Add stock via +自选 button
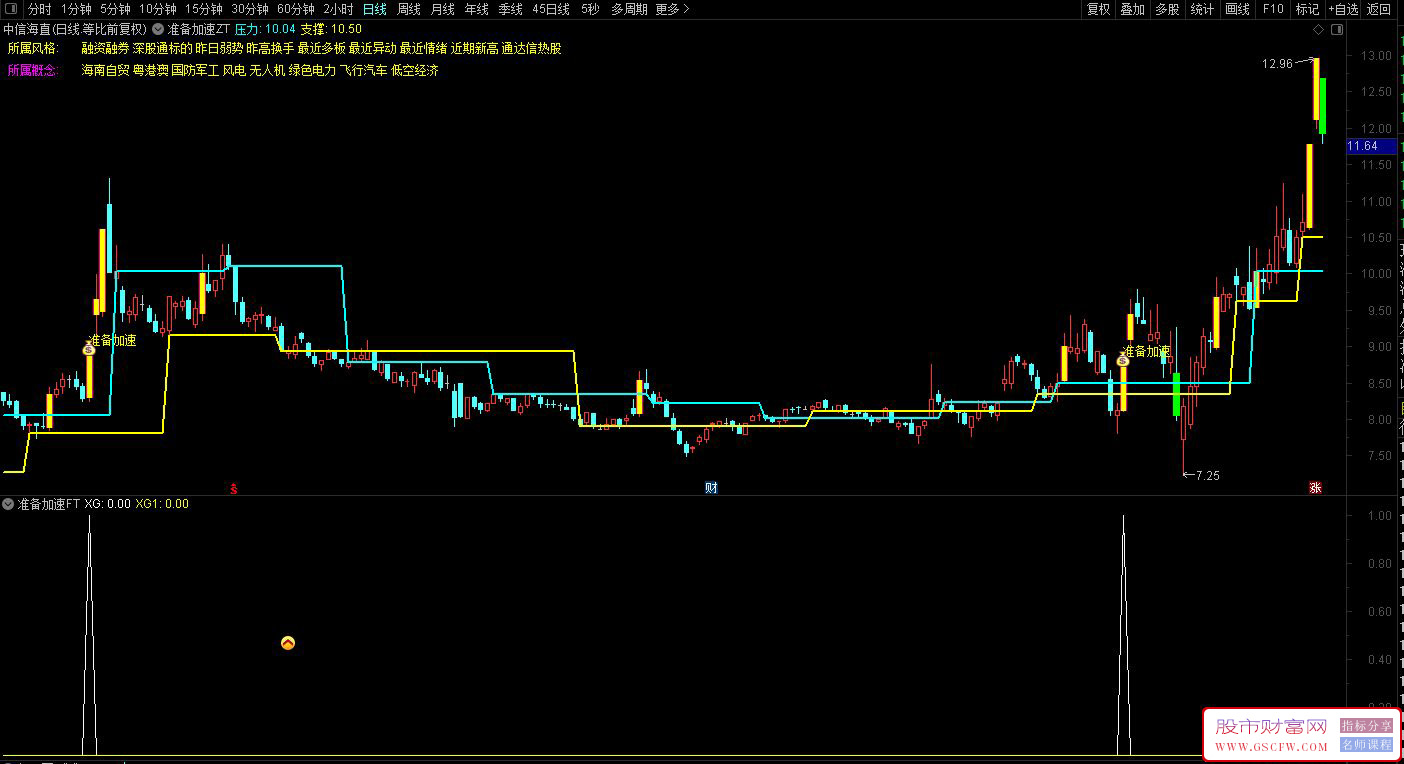Screen dimensions: 1404x764 point(1343,9)
